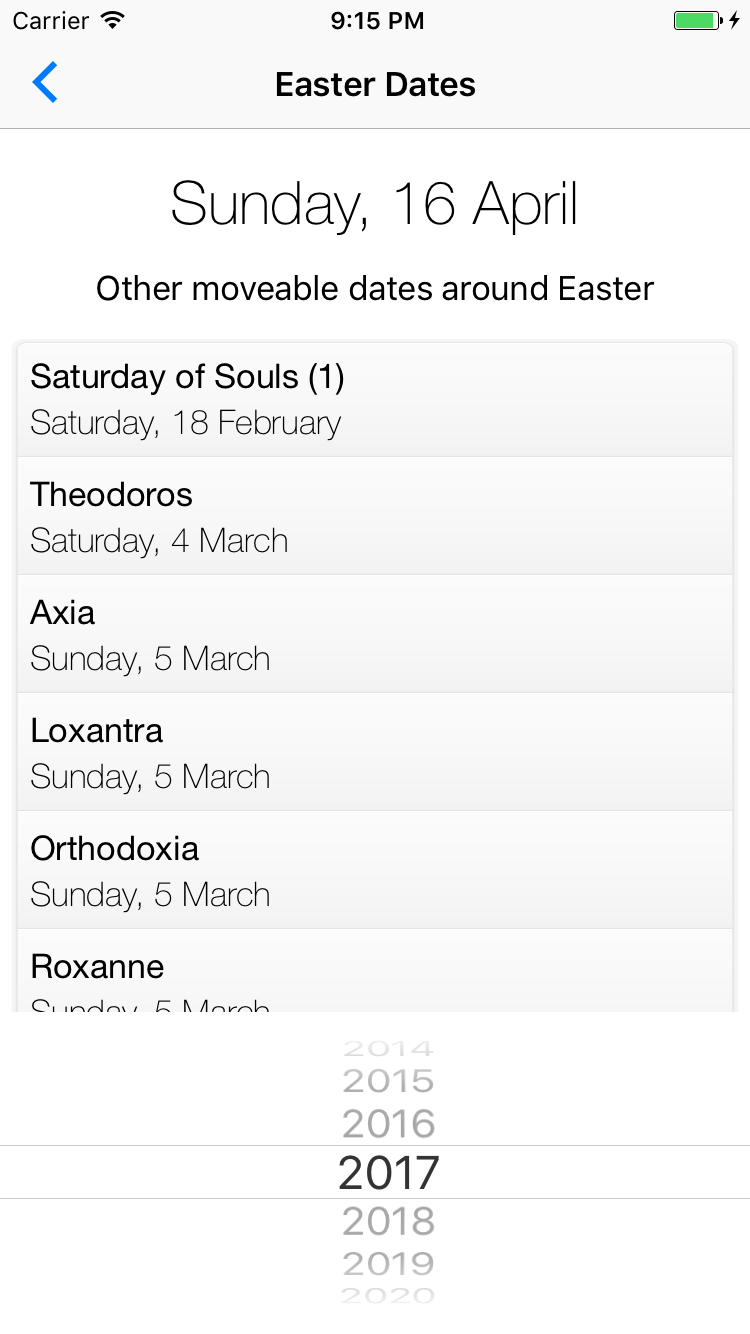
Task: Tap the Carrier label in status bar
Action: [x=52, y=20]
